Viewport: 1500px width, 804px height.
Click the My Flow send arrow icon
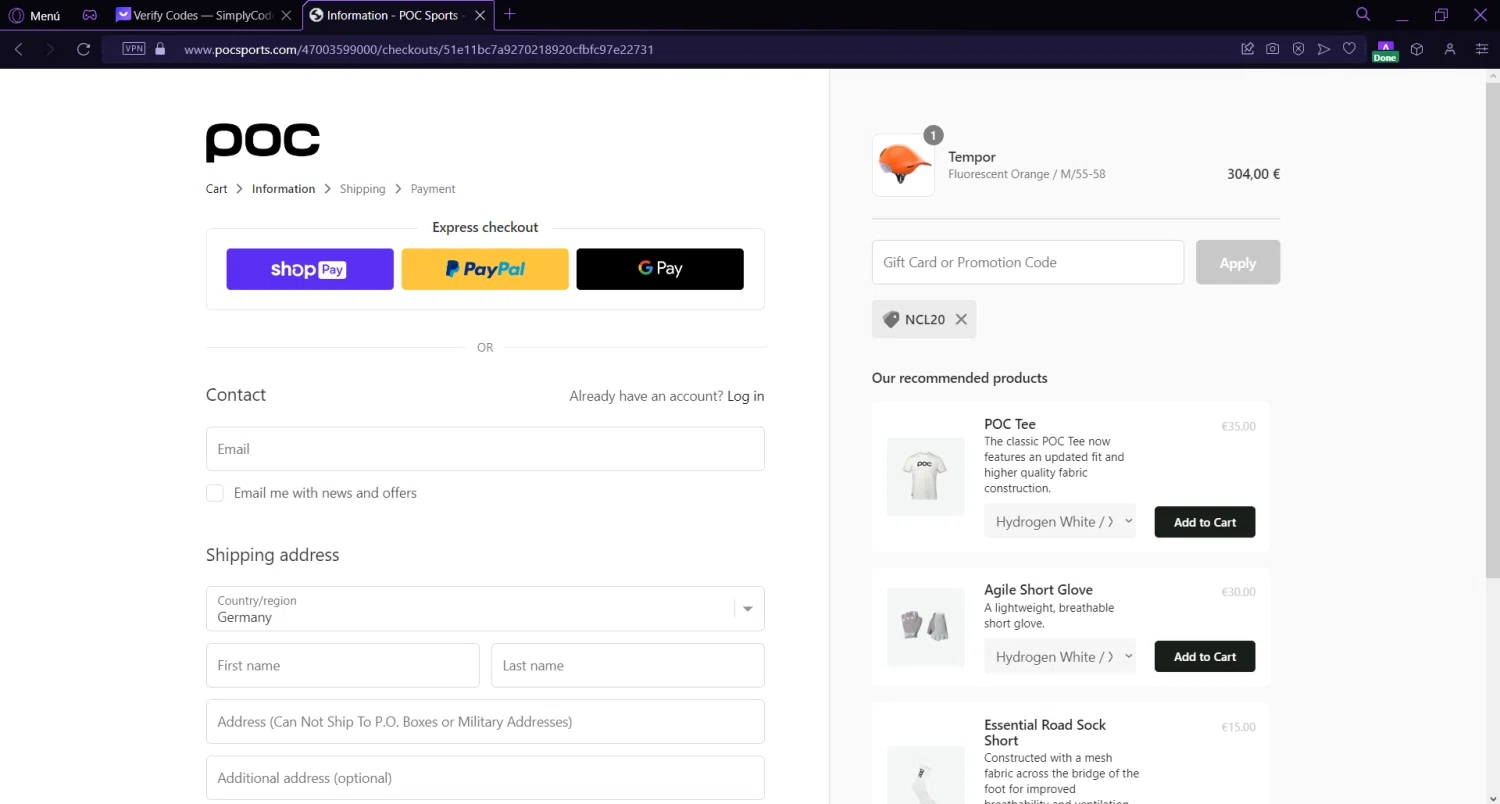click(1324, 49)
